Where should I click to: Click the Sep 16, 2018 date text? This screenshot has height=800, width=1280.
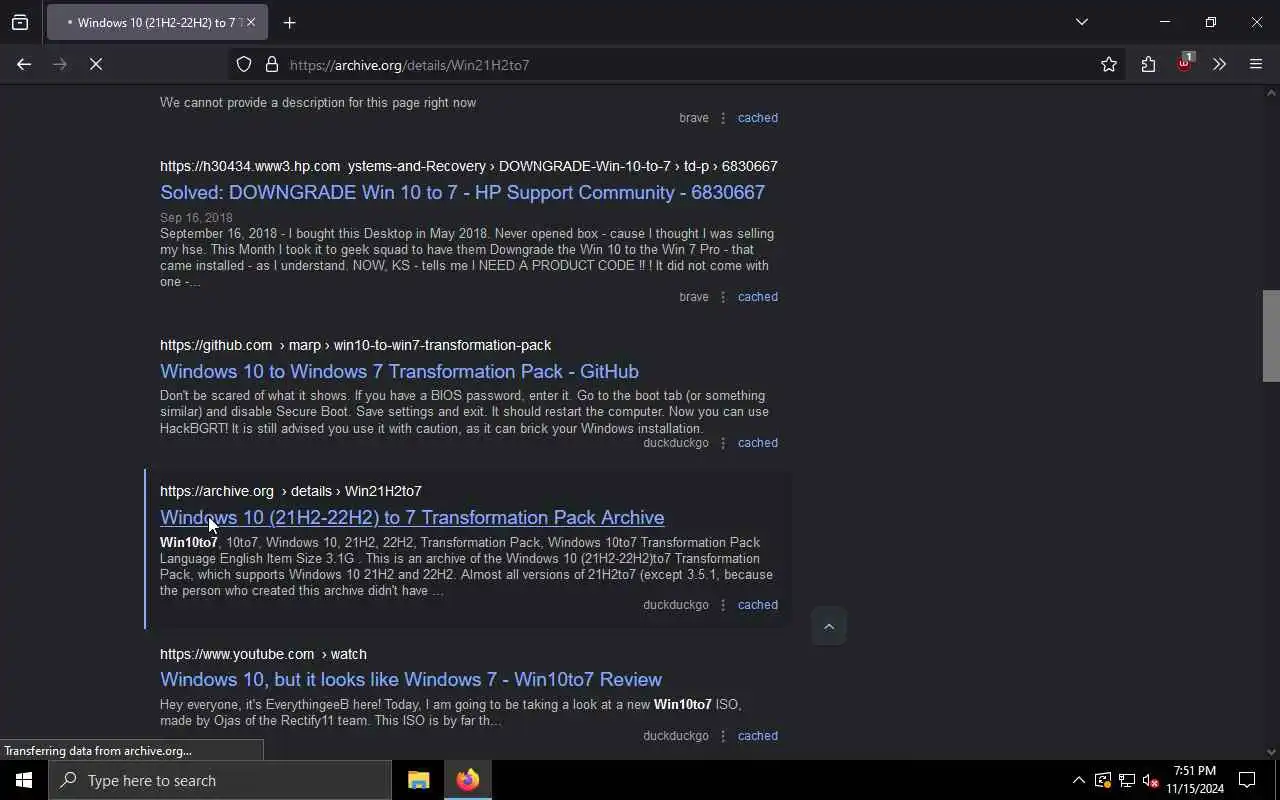pyautogui.click(x=196, y=217)
